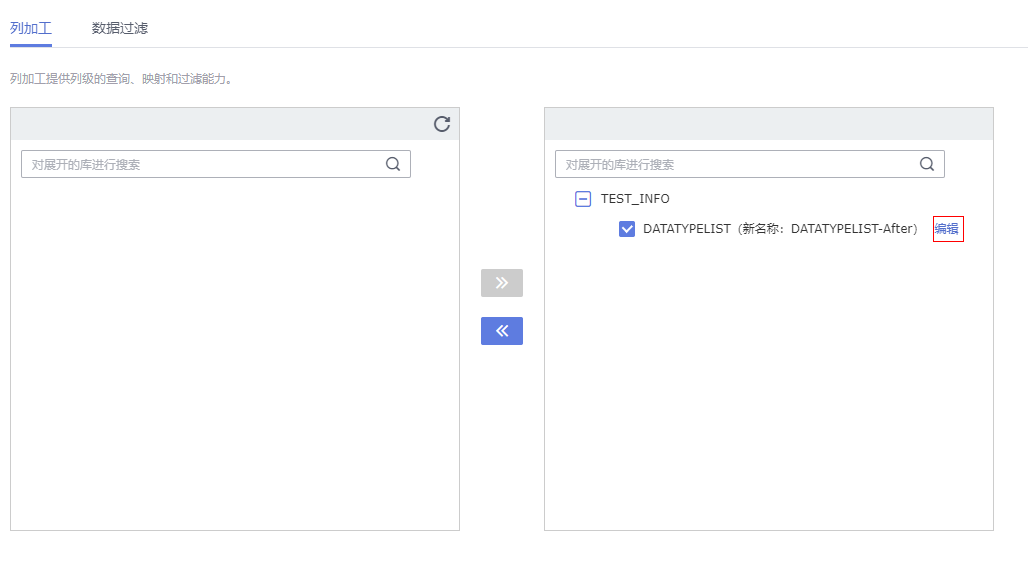The height and width of the screenshot is (561, 1028).
Task: Focus the right panel search field
Action: click(735, 165)
